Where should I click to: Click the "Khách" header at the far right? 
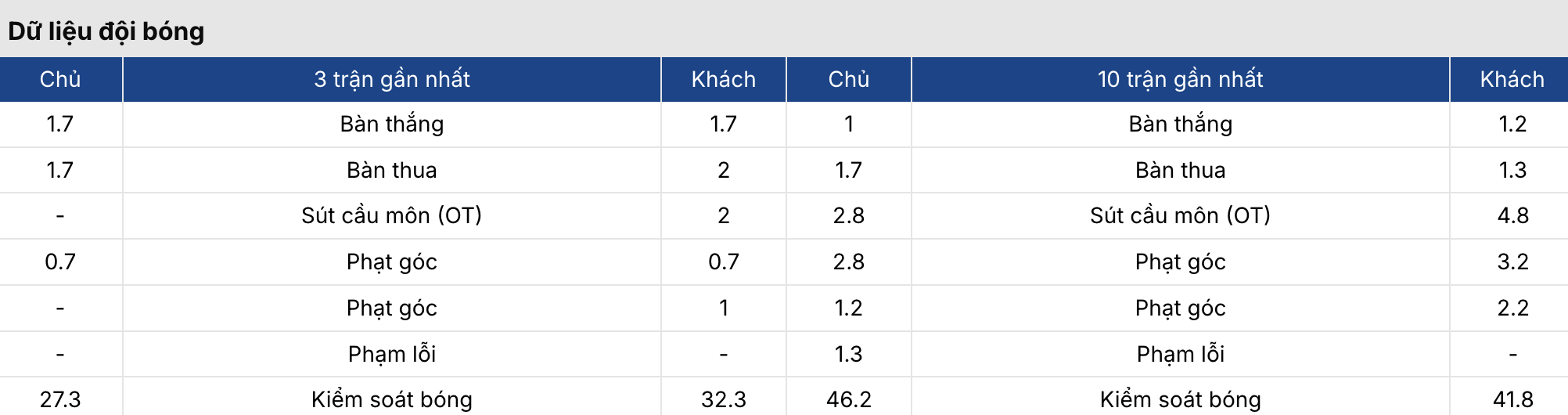pyautogui.click(x=1512, y=79)
